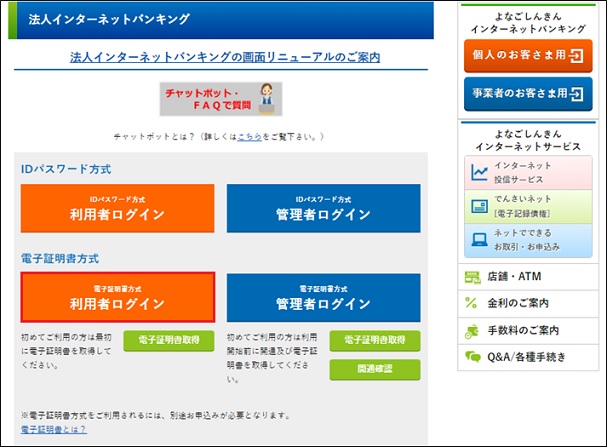Screen dimensions: 607x447
Task: Open 事業者のお客さま用 login button
Action: pos(528,94)
